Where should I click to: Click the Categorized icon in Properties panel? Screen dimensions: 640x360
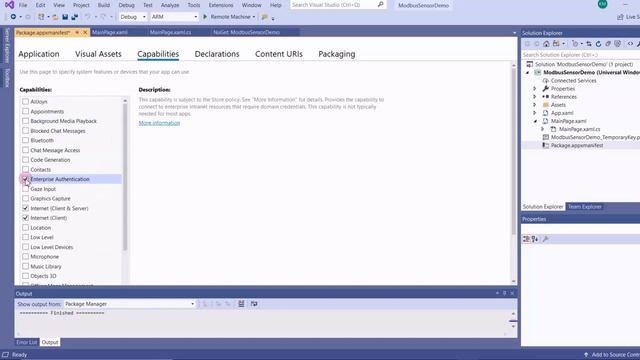[x=527, y=239]
